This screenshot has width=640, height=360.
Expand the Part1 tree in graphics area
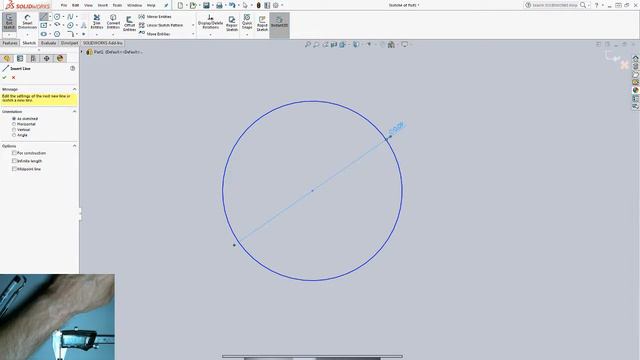coord(82,52)
